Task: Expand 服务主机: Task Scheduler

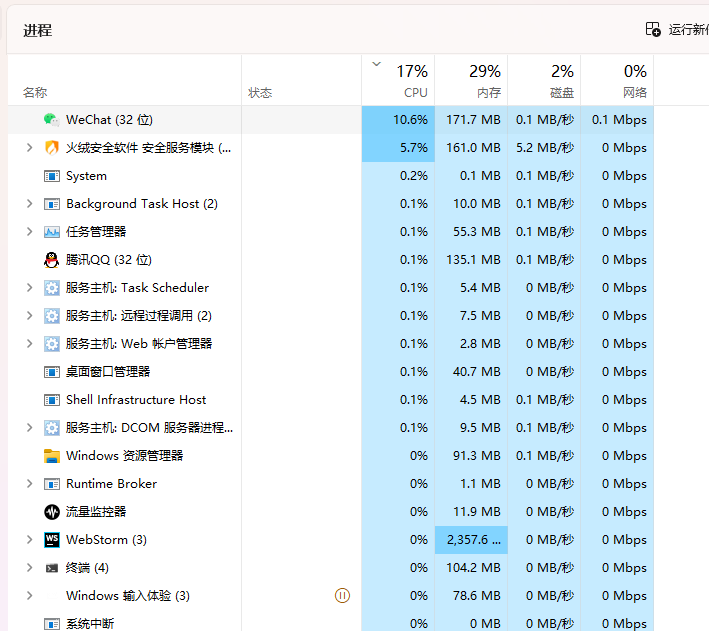Action: (29, 288)
